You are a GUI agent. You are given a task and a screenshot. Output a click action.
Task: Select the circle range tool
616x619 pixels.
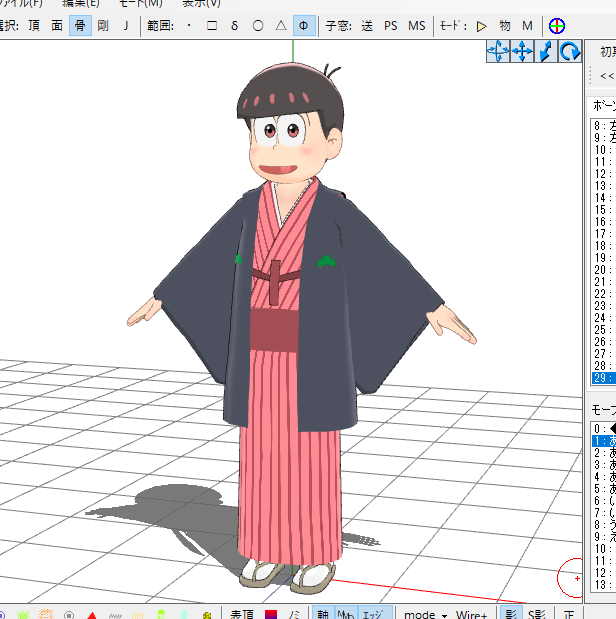258,26
